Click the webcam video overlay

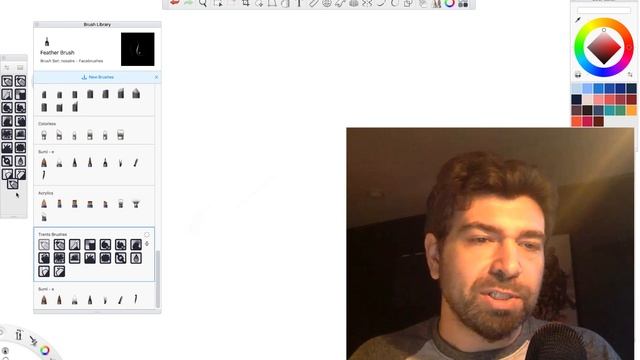pos(490,244)
